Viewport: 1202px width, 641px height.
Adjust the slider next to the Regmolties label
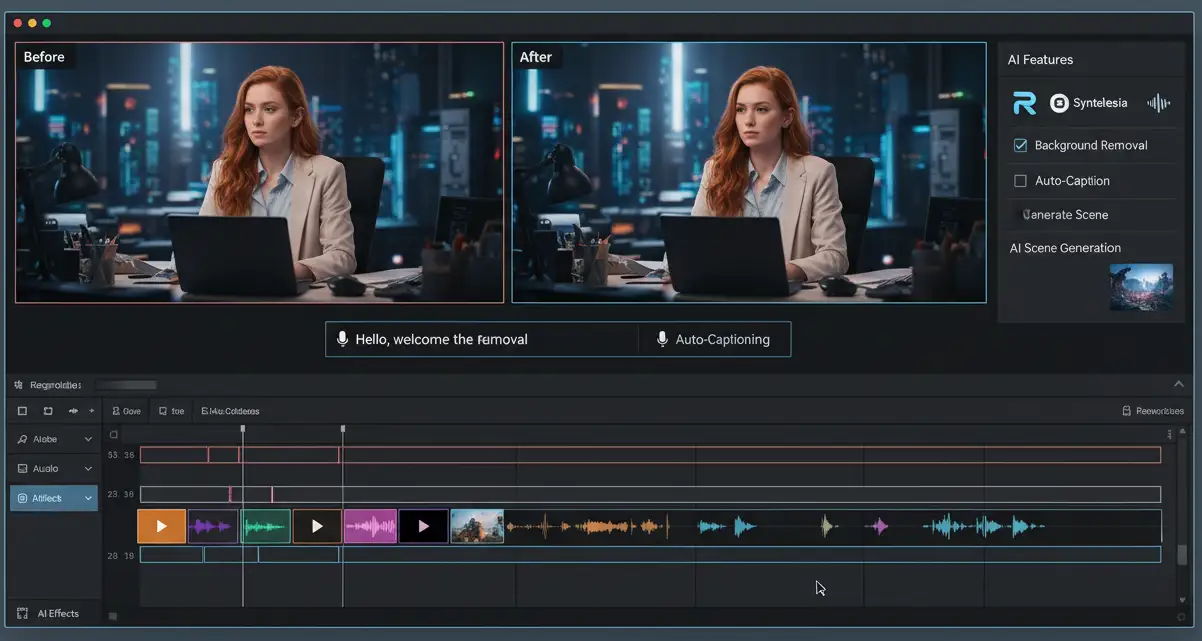pyautogui.click(x=125, y=384)
